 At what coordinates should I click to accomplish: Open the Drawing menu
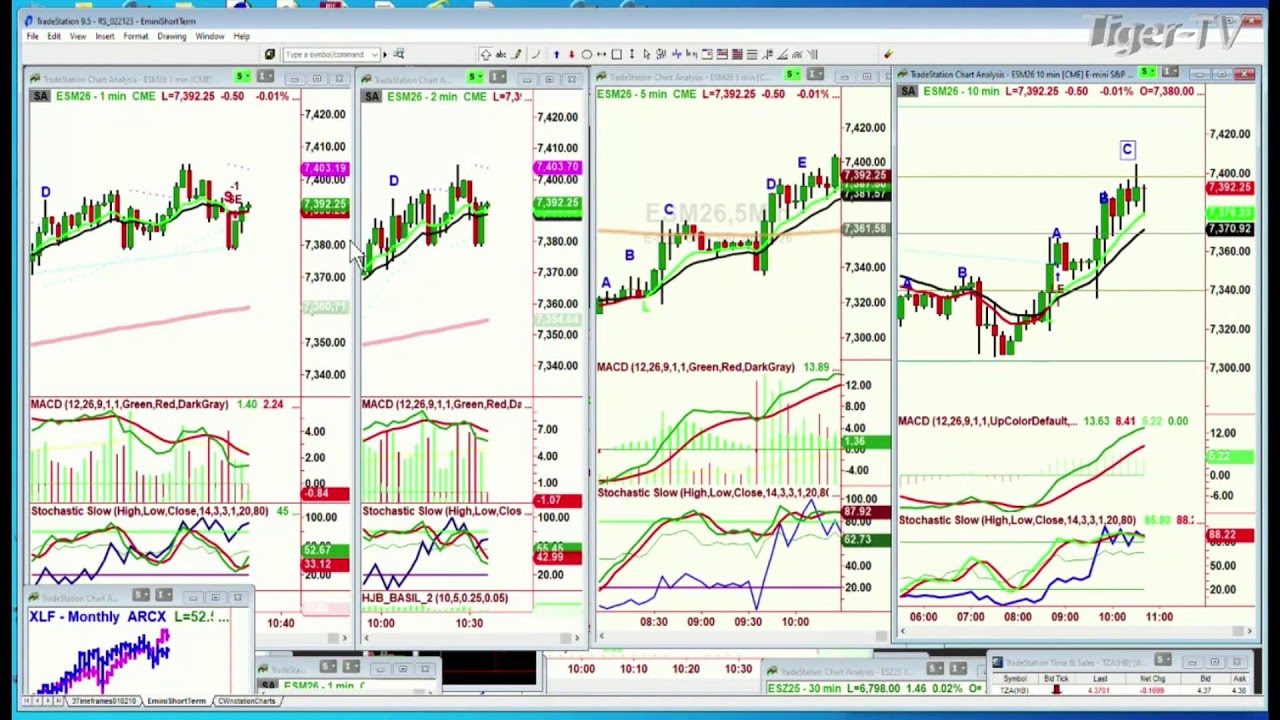point(171,36)
